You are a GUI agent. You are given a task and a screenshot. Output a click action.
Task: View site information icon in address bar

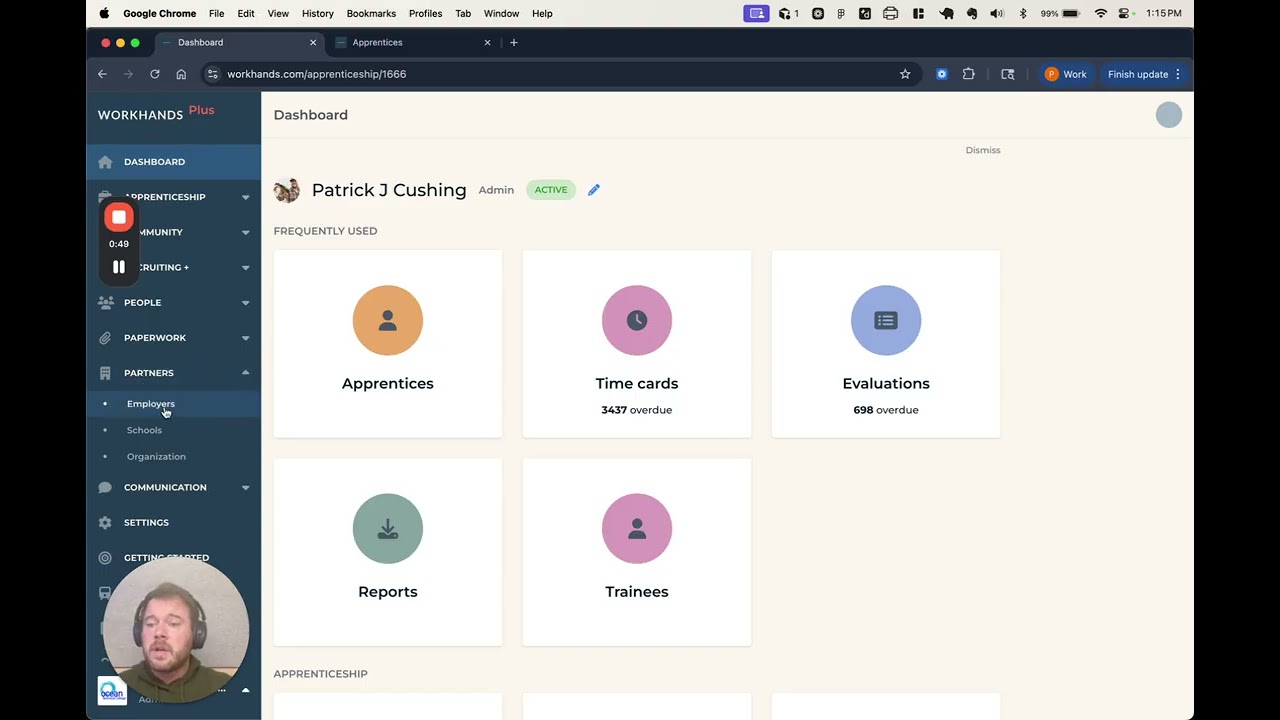212,74
